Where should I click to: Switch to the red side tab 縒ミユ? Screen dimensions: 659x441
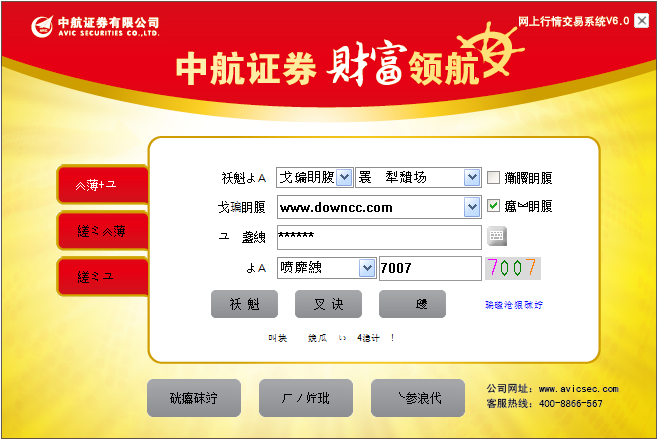[x=103, y=277]
